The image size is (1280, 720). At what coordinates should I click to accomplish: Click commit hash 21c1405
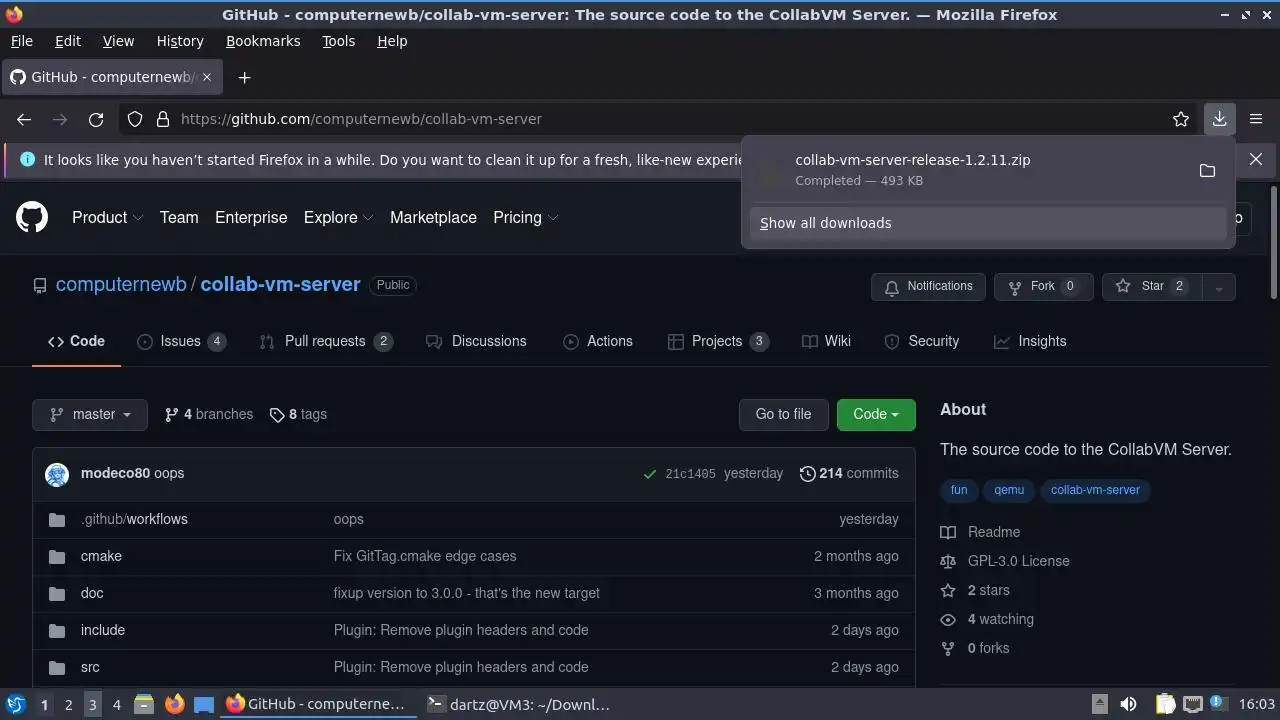[690, 474]
